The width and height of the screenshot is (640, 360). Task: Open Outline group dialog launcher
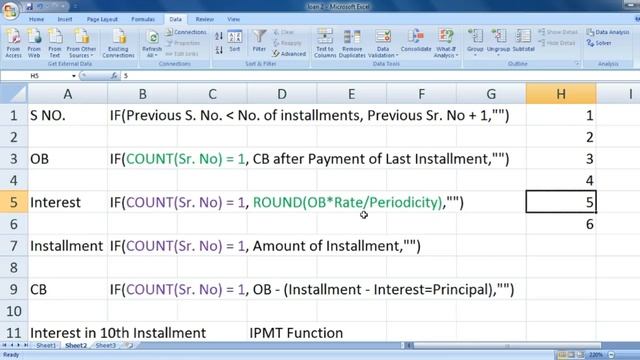pyautogui.click(x=577, y=64)
